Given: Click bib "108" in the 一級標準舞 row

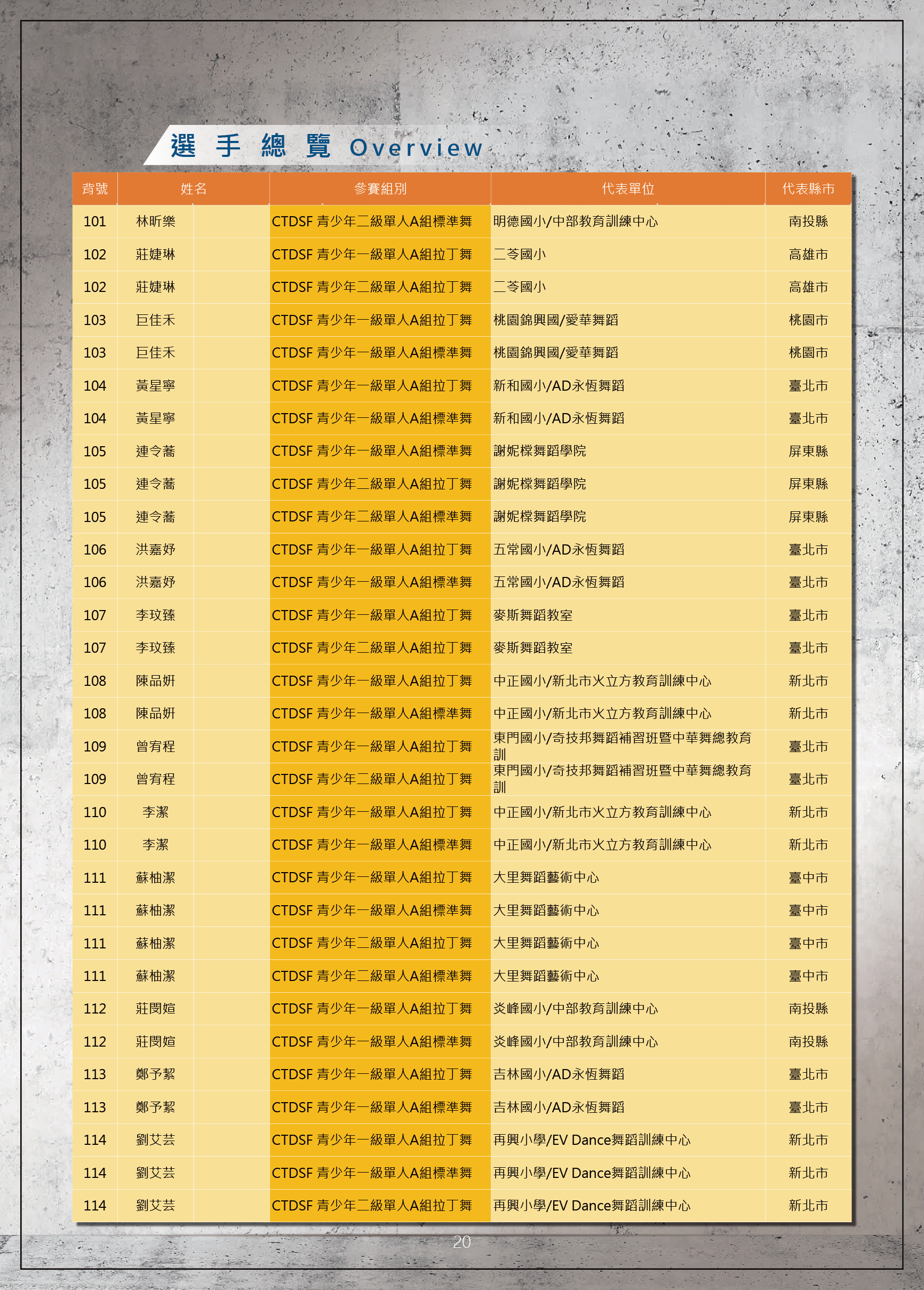Looking at the screenshot, I should (x=95, y=713).
